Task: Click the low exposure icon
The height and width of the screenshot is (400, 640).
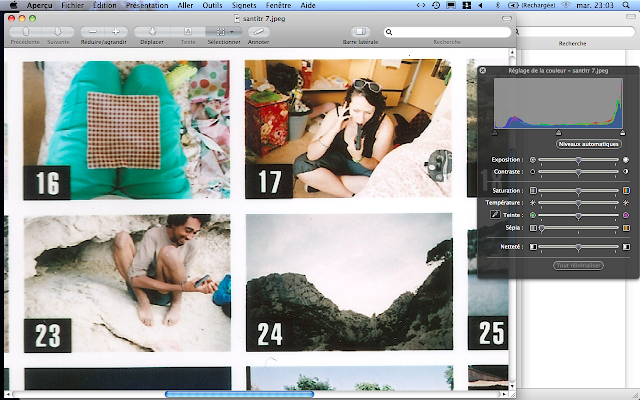Action: (x=533, y=160)
